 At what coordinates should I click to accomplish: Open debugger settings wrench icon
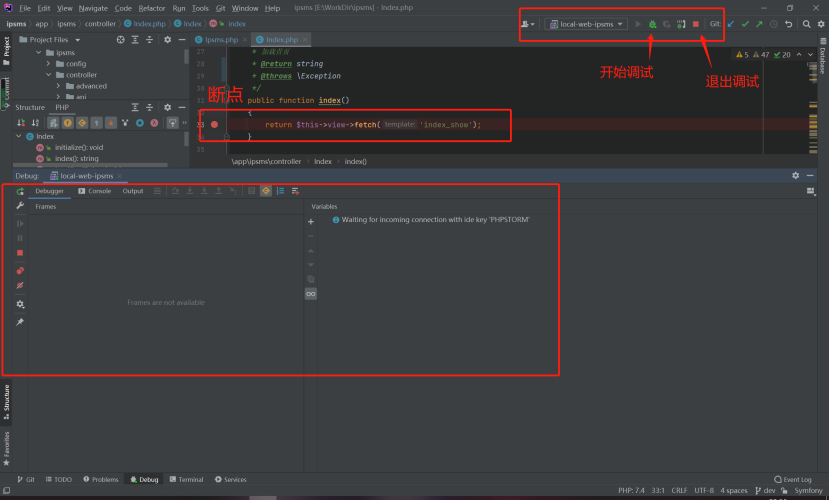pos(20,206)
